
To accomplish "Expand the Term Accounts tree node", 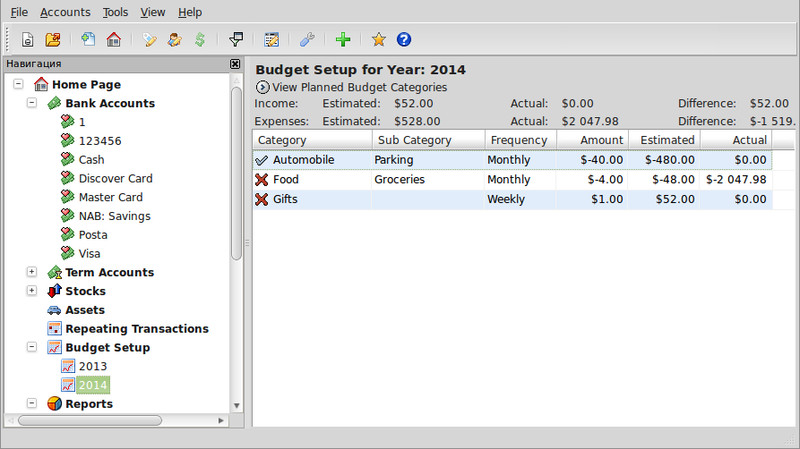I will pyautogui.click(x=32, y=272).
